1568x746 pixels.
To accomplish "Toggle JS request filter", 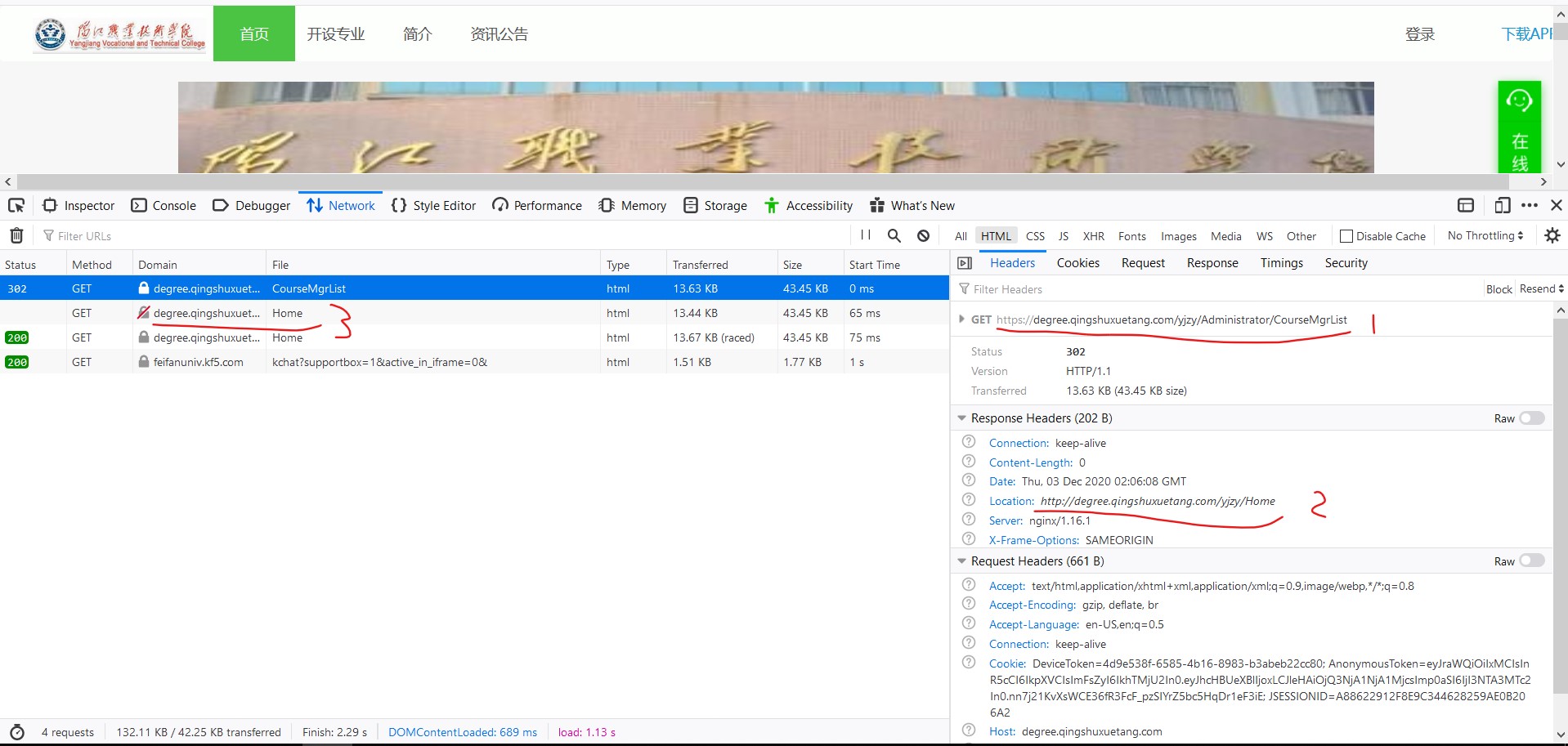I will (x=1063, y=236).
